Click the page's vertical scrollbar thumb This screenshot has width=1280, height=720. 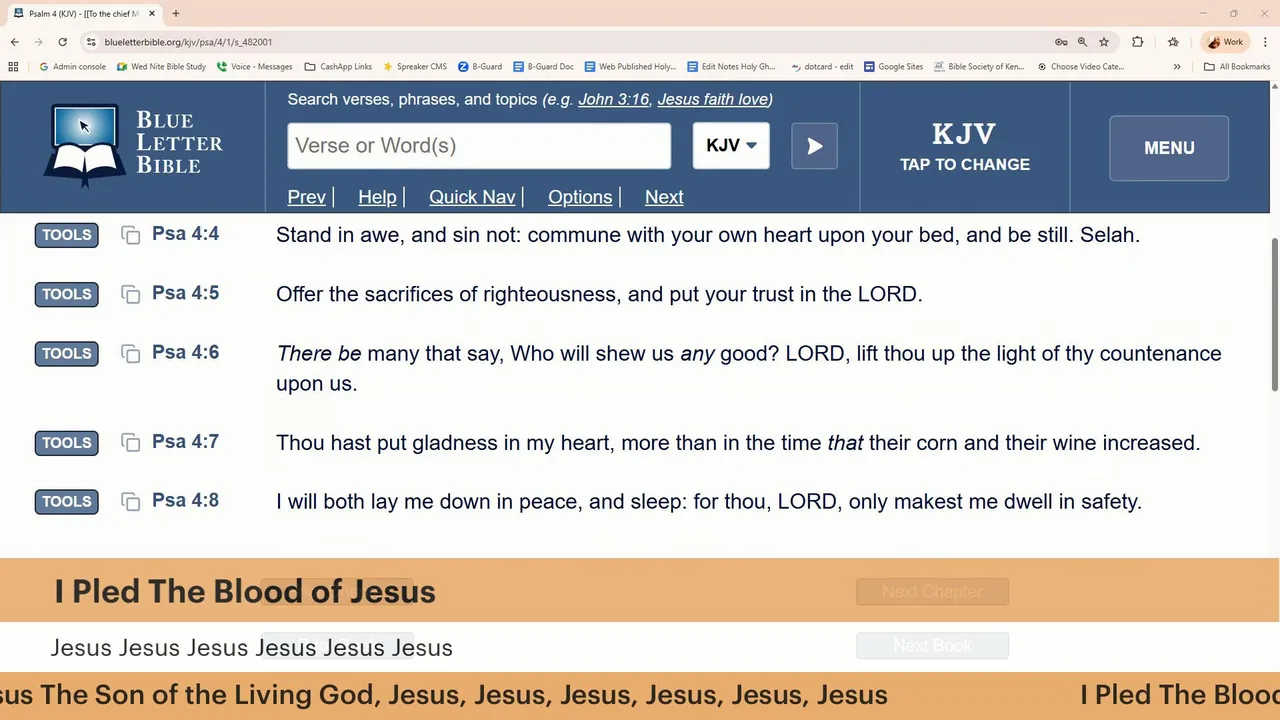(x=1274, y=315)
